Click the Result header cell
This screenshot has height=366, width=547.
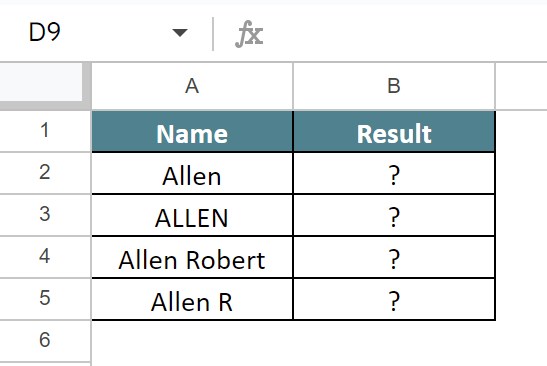click(x=394, y=132)
